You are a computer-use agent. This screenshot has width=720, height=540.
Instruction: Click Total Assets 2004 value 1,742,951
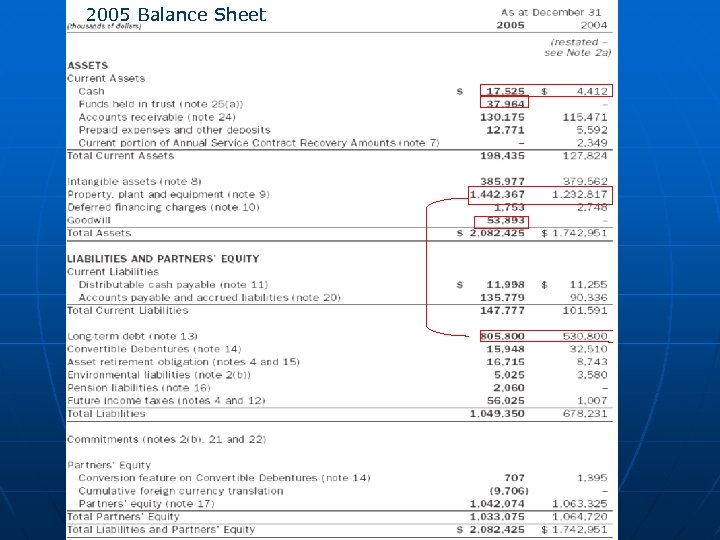579,233
